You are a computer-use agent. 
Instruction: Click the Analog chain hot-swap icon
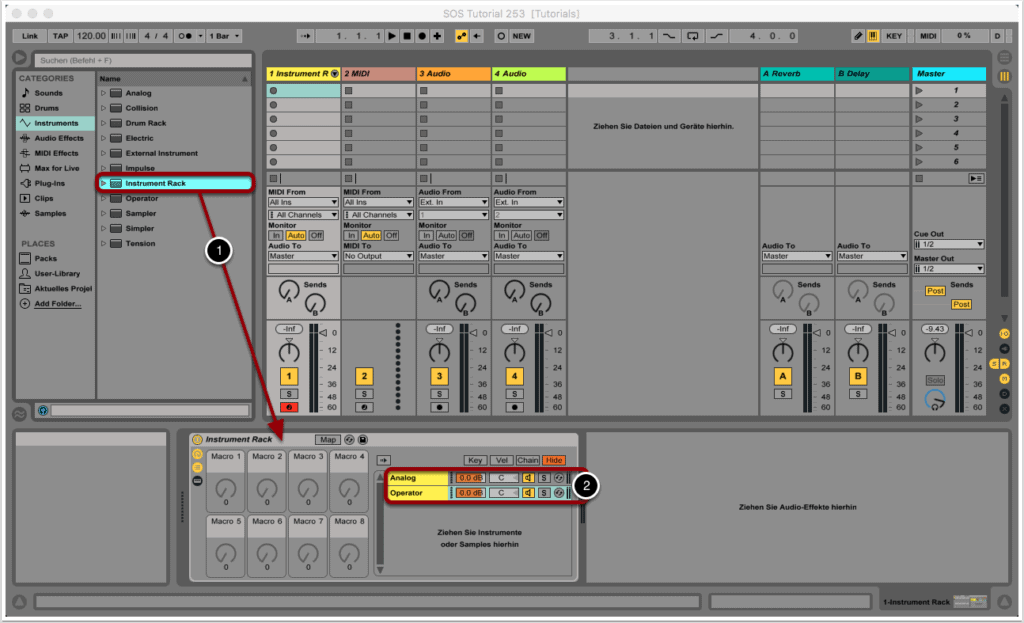coord(559,478)
